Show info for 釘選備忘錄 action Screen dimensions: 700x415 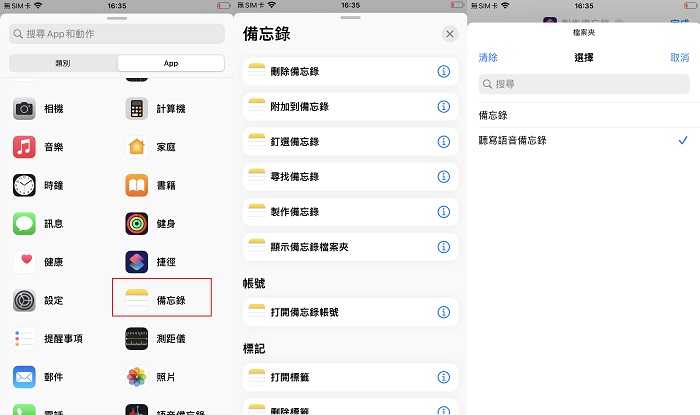coord(443,141)
